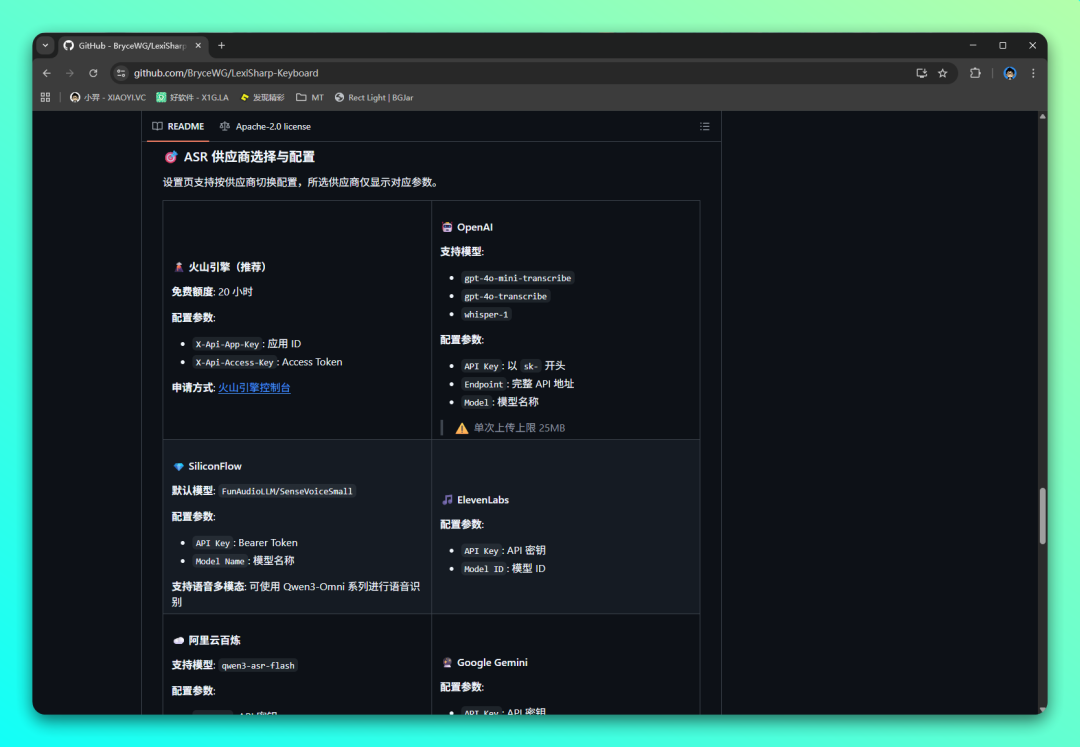Open the bookmarks apps grid icon
1080x747 pixels.
click(x=45, y=97)
